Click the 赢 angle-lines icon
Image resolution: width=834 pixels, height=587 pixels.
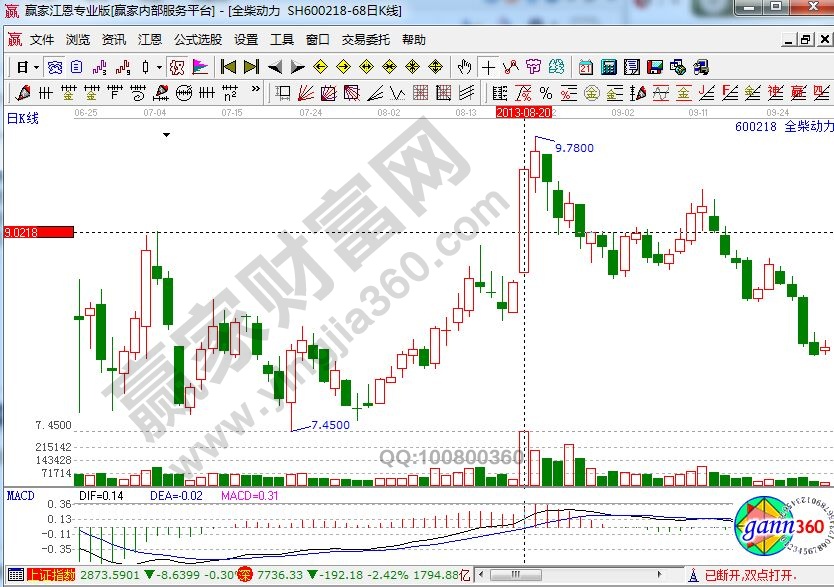tap(798, 93)
